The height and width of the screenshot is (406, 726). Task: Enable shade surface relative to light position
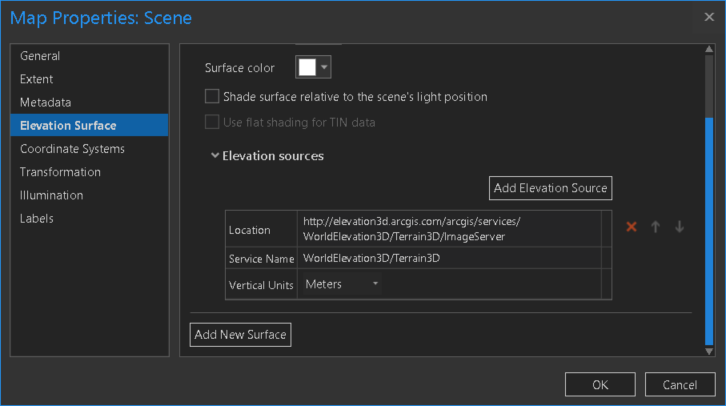[212, 97]
